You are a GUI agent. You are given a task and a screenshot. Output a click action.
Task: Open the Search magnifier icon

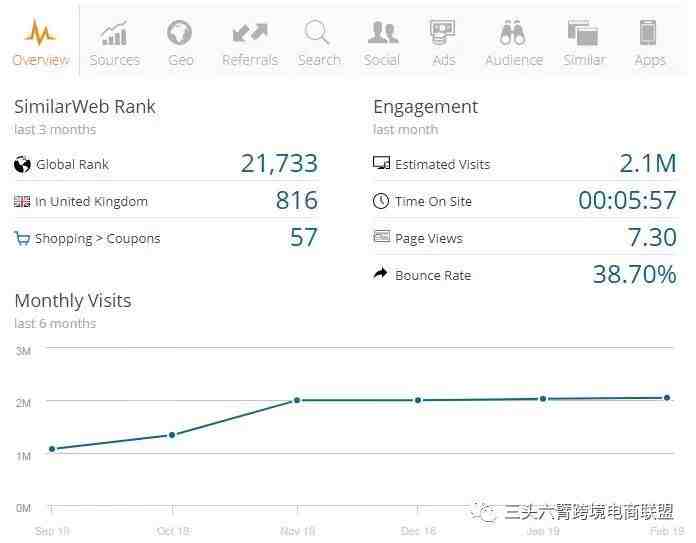tap(317, 32)
